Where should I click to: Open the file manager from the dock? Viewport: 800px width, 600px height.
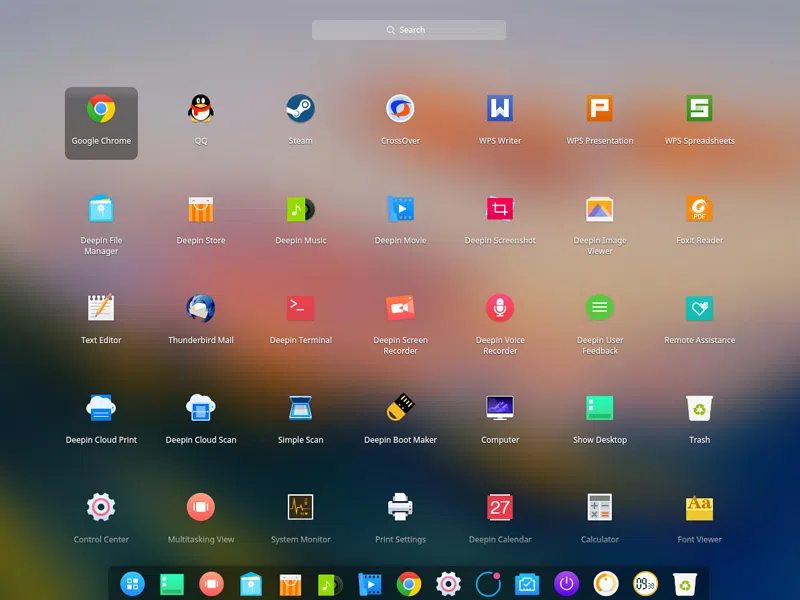point(251,584)
